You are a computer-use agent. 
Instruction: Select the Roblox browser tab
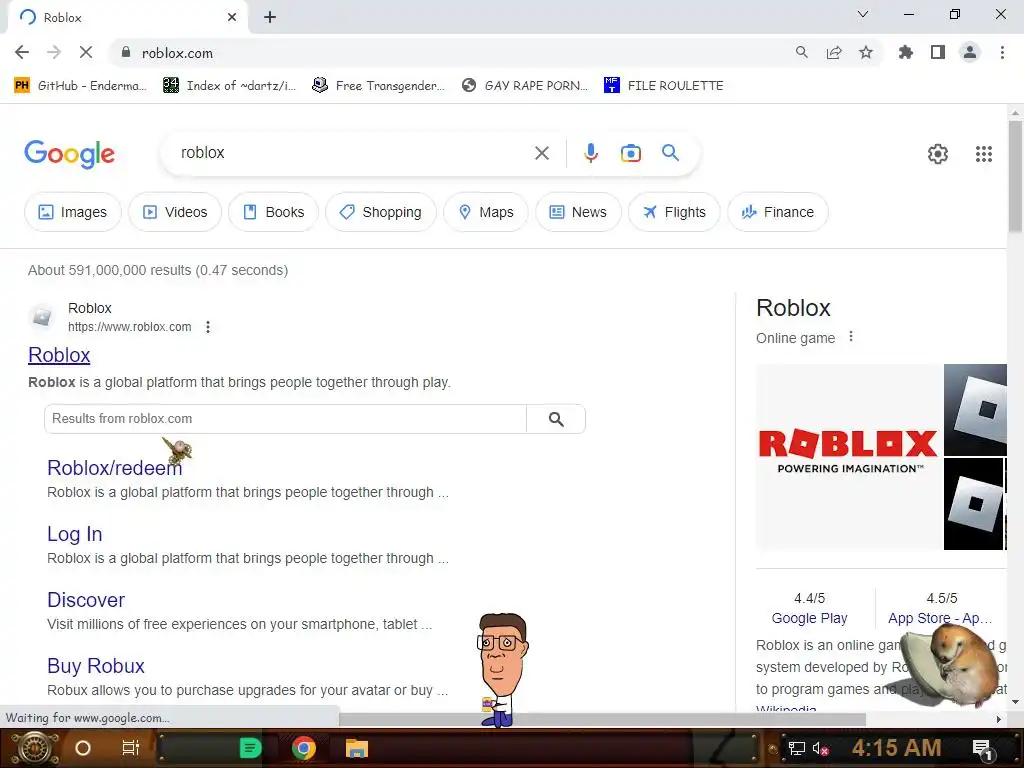128,18
